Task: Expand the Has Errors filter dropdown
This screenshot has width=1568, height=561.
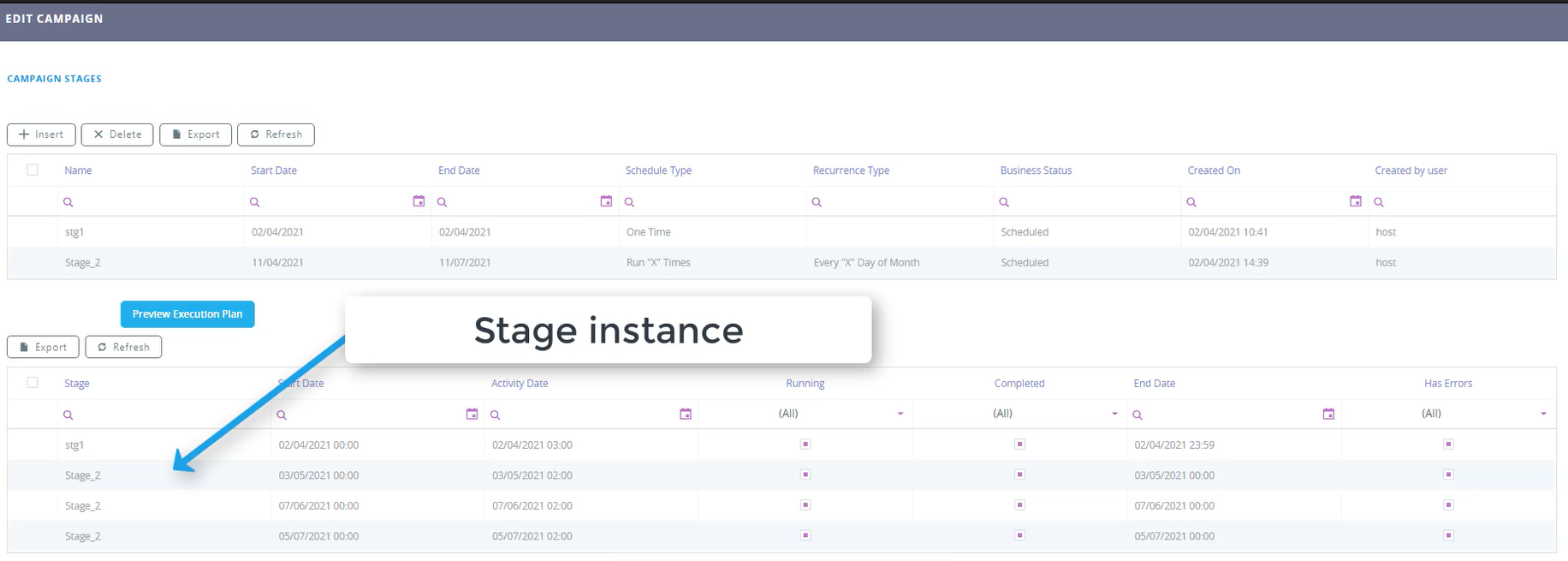Action: (x=1542, y=414)
